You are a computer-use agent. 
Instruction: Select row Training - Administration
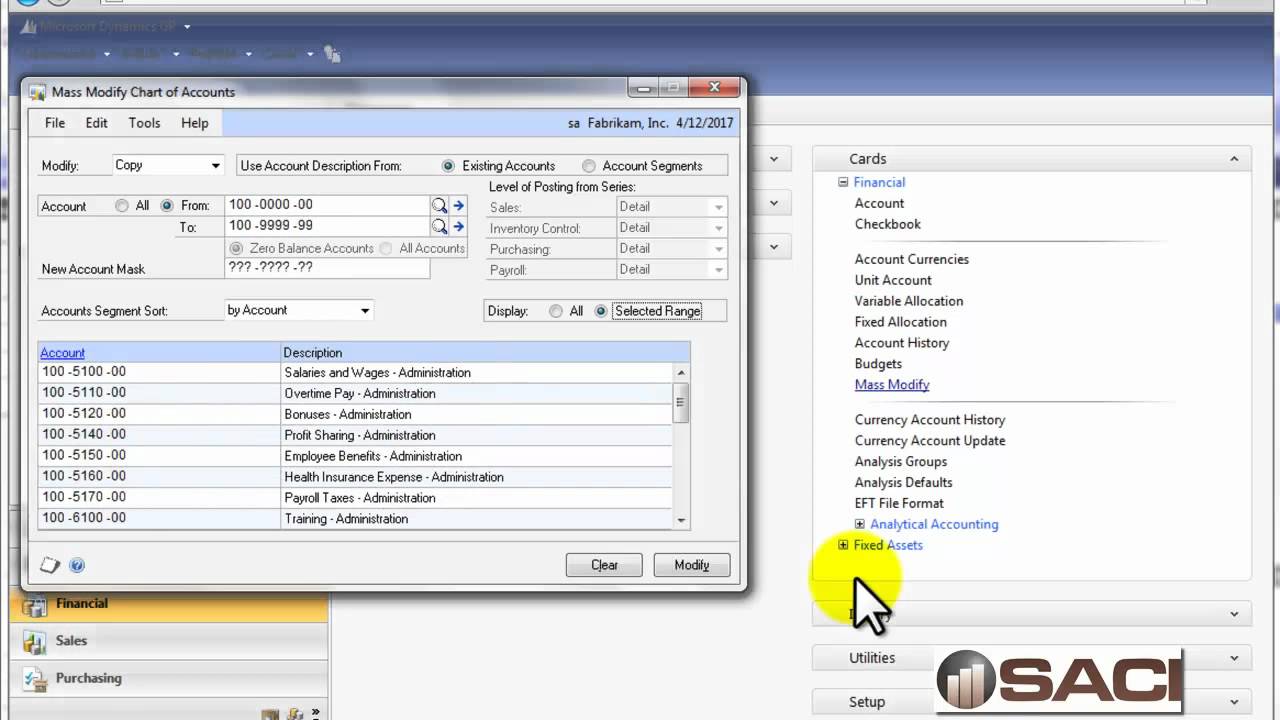(355, 519)
